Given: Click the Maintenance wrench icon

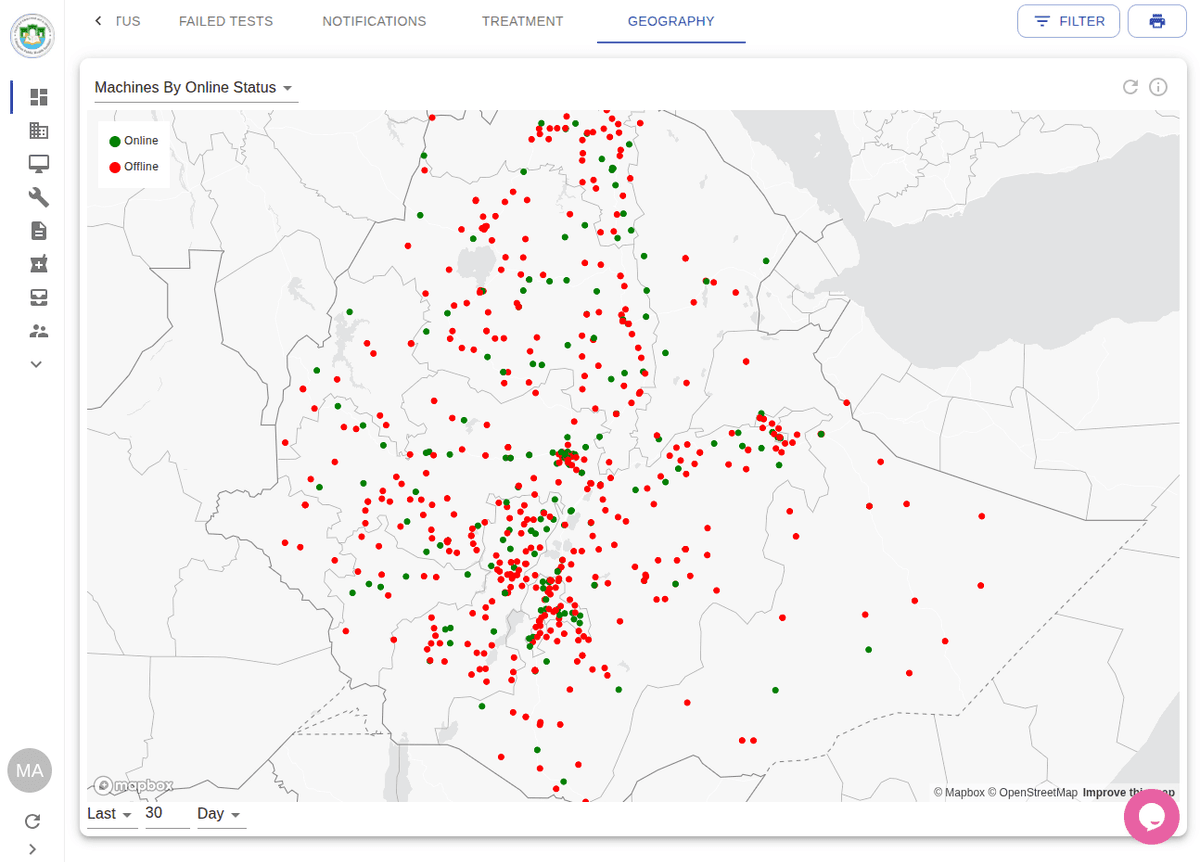Looking at the screenshot, I should pos(38,197).
